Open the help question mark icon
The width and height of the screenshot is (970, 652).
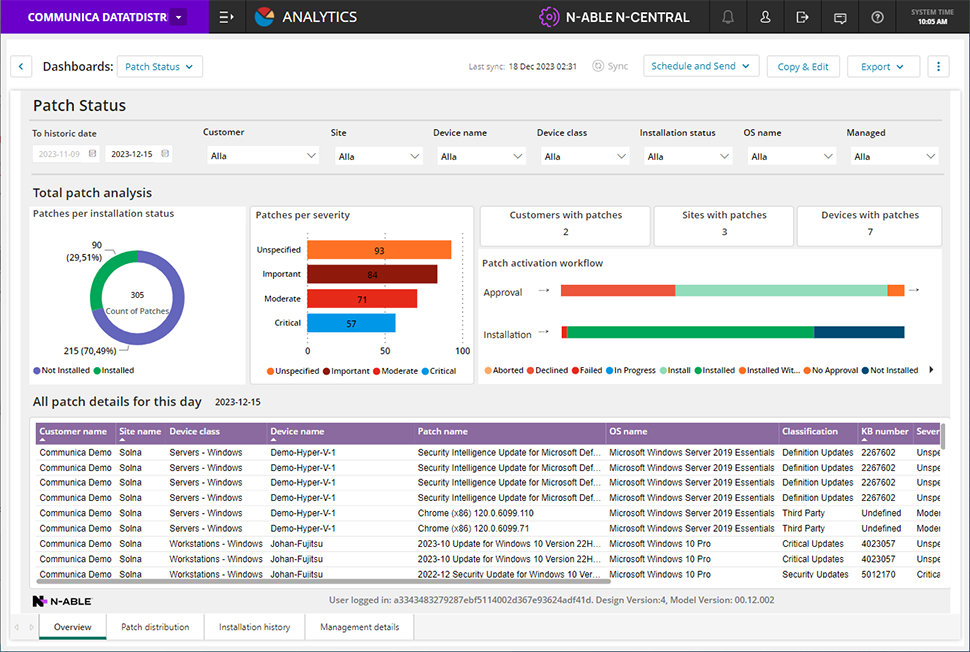pos(877,17)
